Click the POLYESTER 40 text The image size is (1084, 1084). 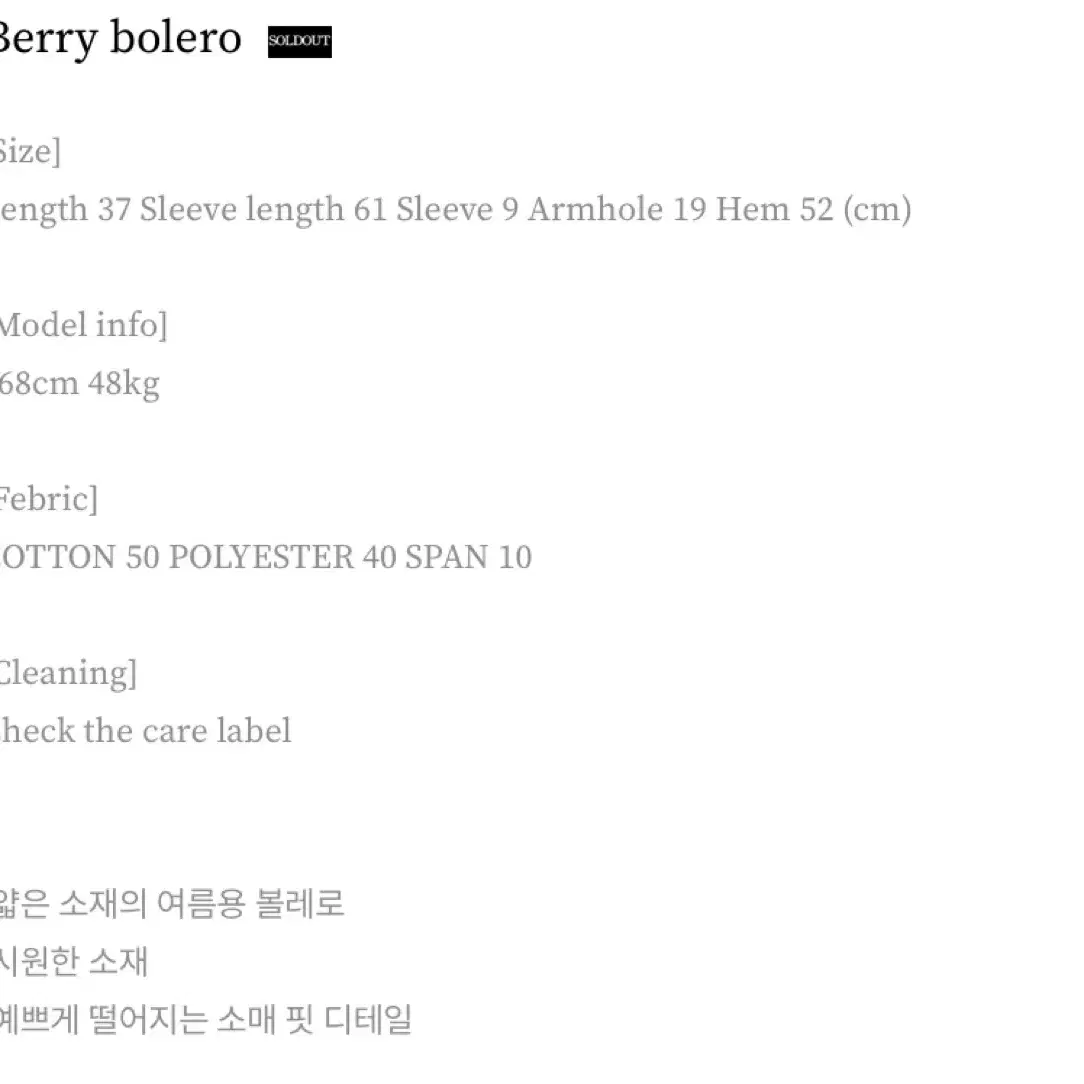(282, 557)
